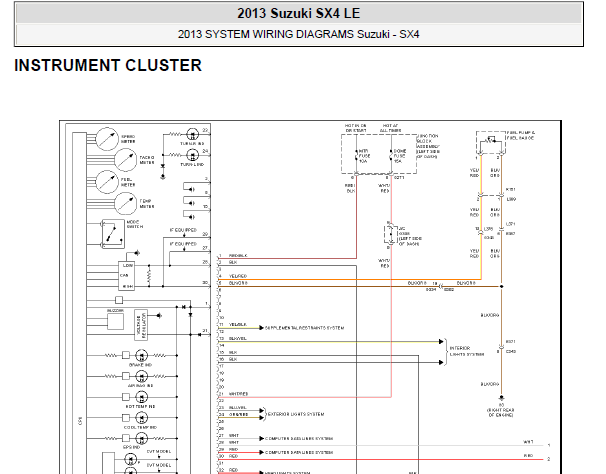The image size is (606, 474).
Task: Click the "INTERIOR LIGHTS SYSTEM" label
Action: (467, 351)
